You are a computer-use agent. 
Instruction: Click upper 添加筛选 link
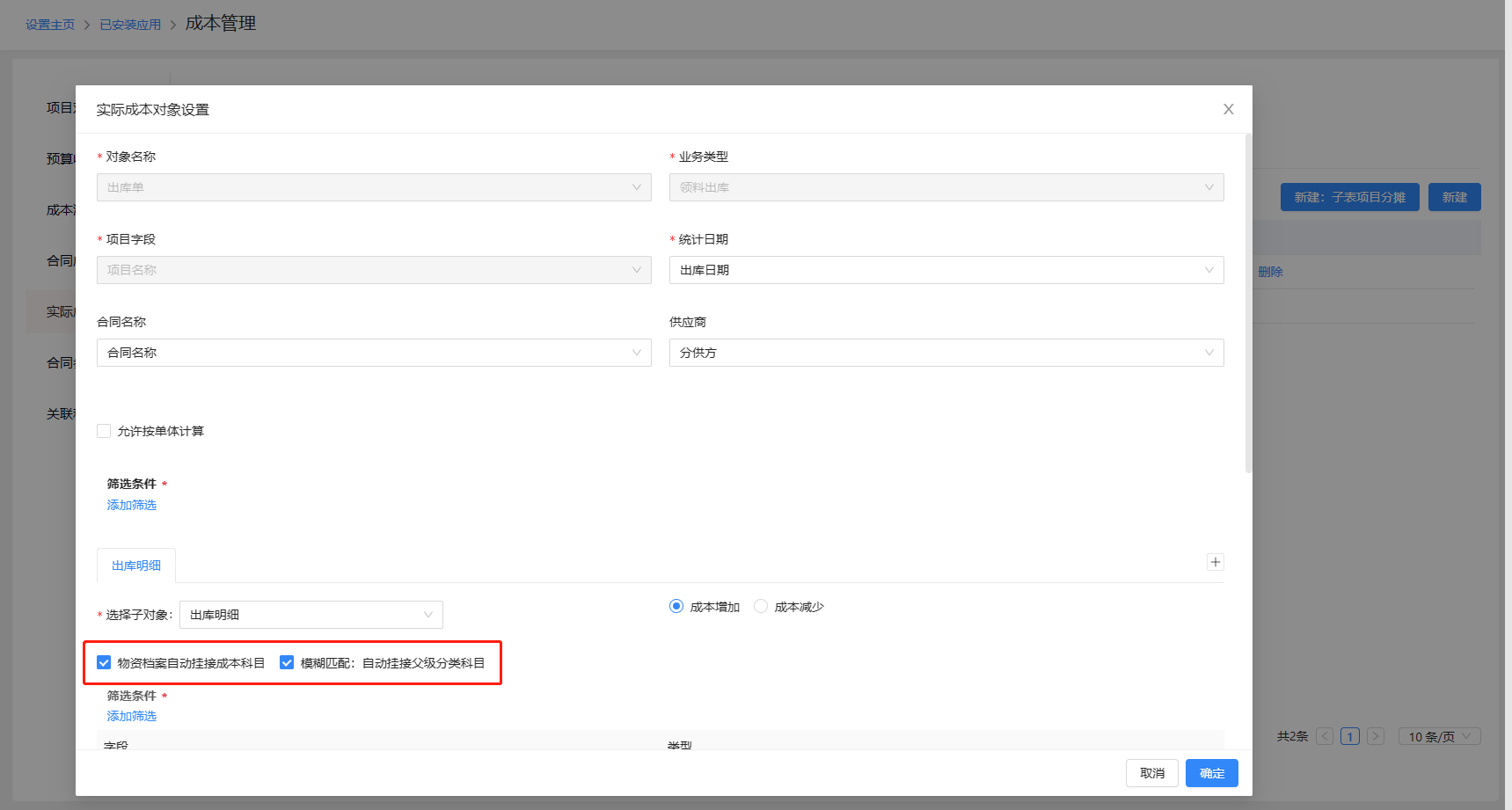click(x=132, y=505)
